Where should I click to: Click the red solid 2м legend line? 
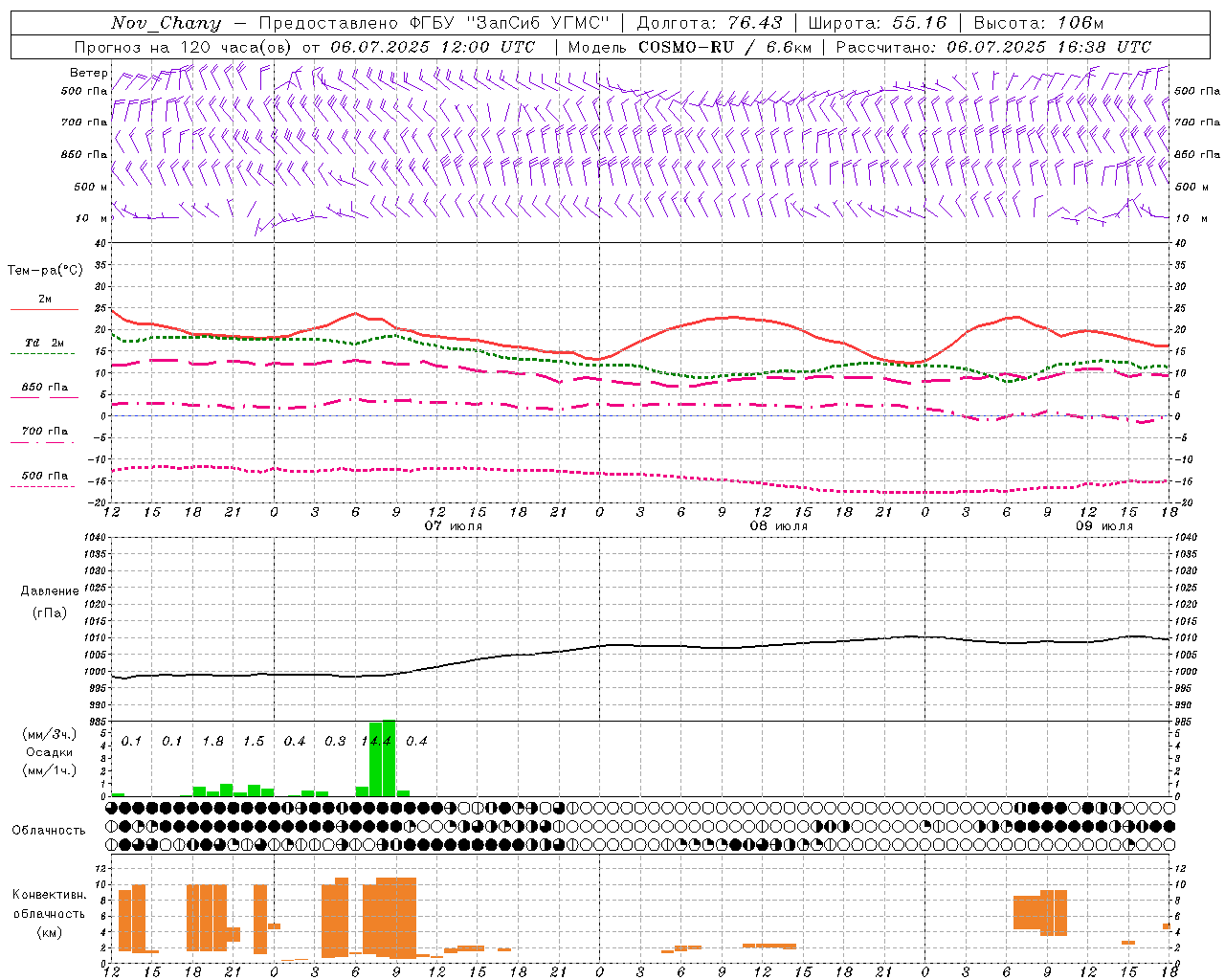pyautogui.click(x=45, y=309)
